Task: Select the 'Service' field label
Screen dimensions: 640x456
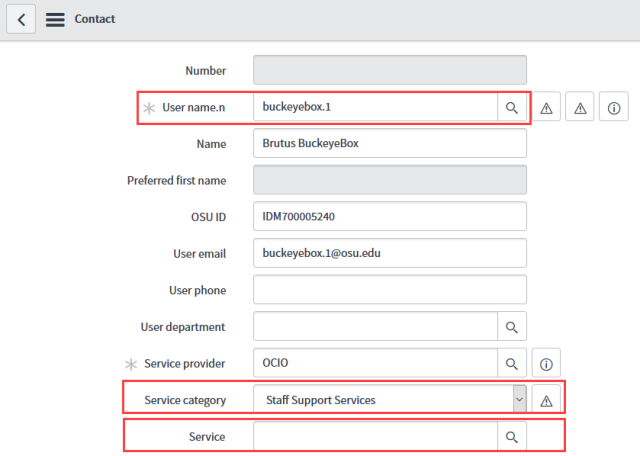Action: pyautogui.click(x=207, y=437)
